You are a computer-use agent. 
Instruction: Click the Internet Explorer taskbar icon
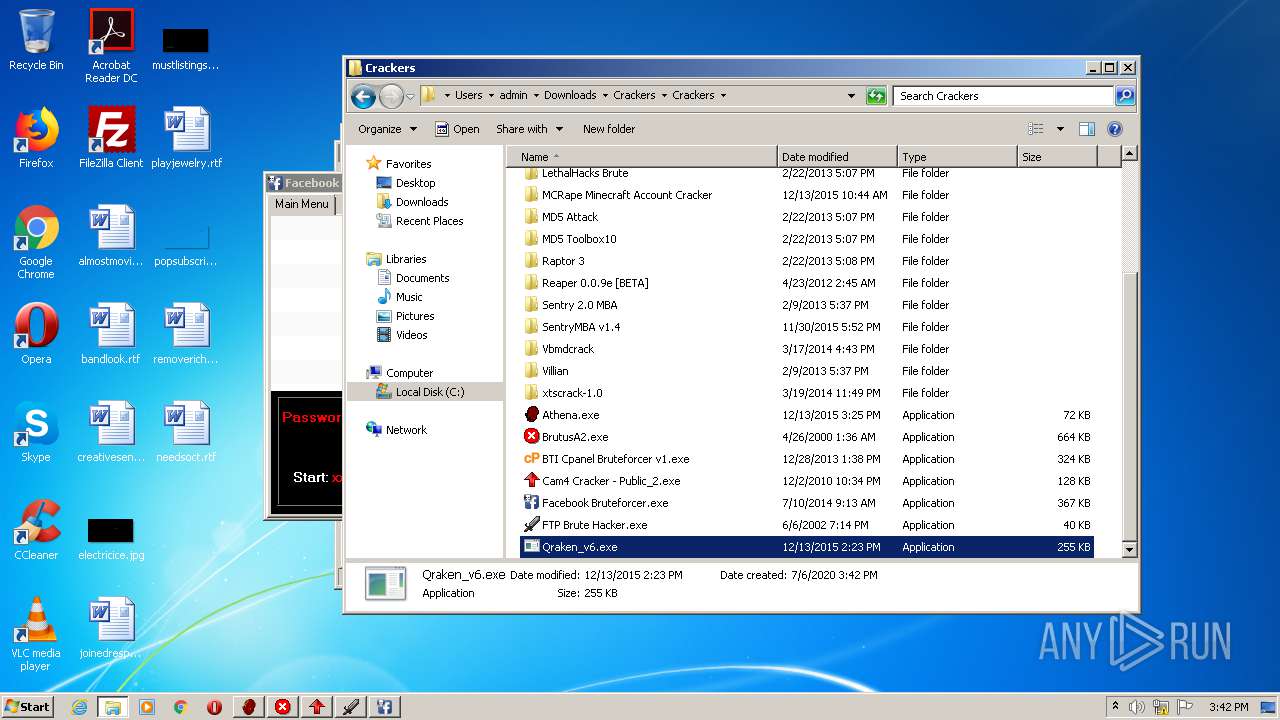(79, 707)
